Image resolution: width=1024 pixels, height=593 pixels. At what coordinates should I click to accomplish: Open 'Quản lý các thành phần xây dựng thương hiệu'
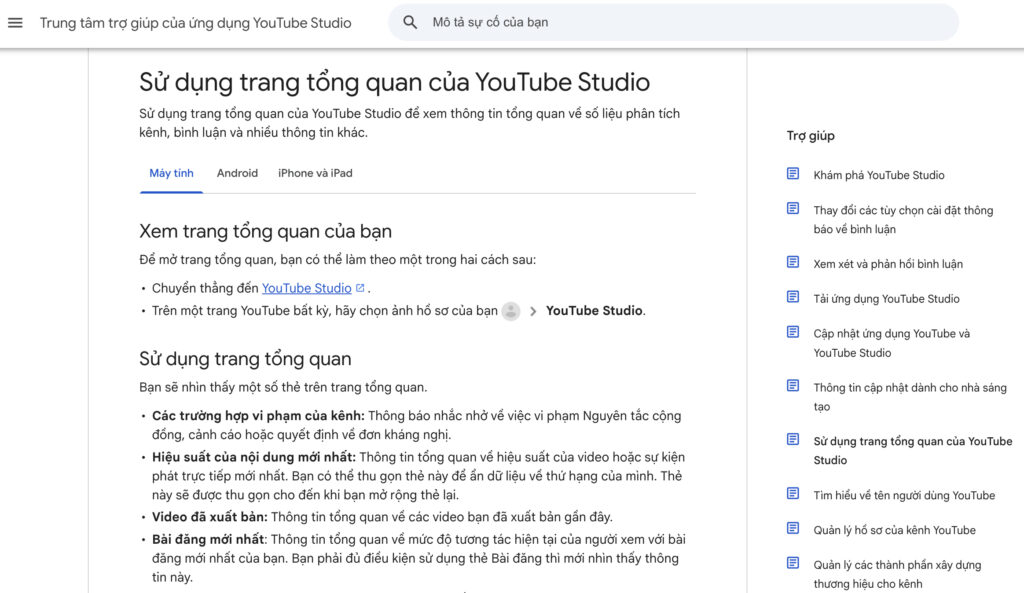897,574
